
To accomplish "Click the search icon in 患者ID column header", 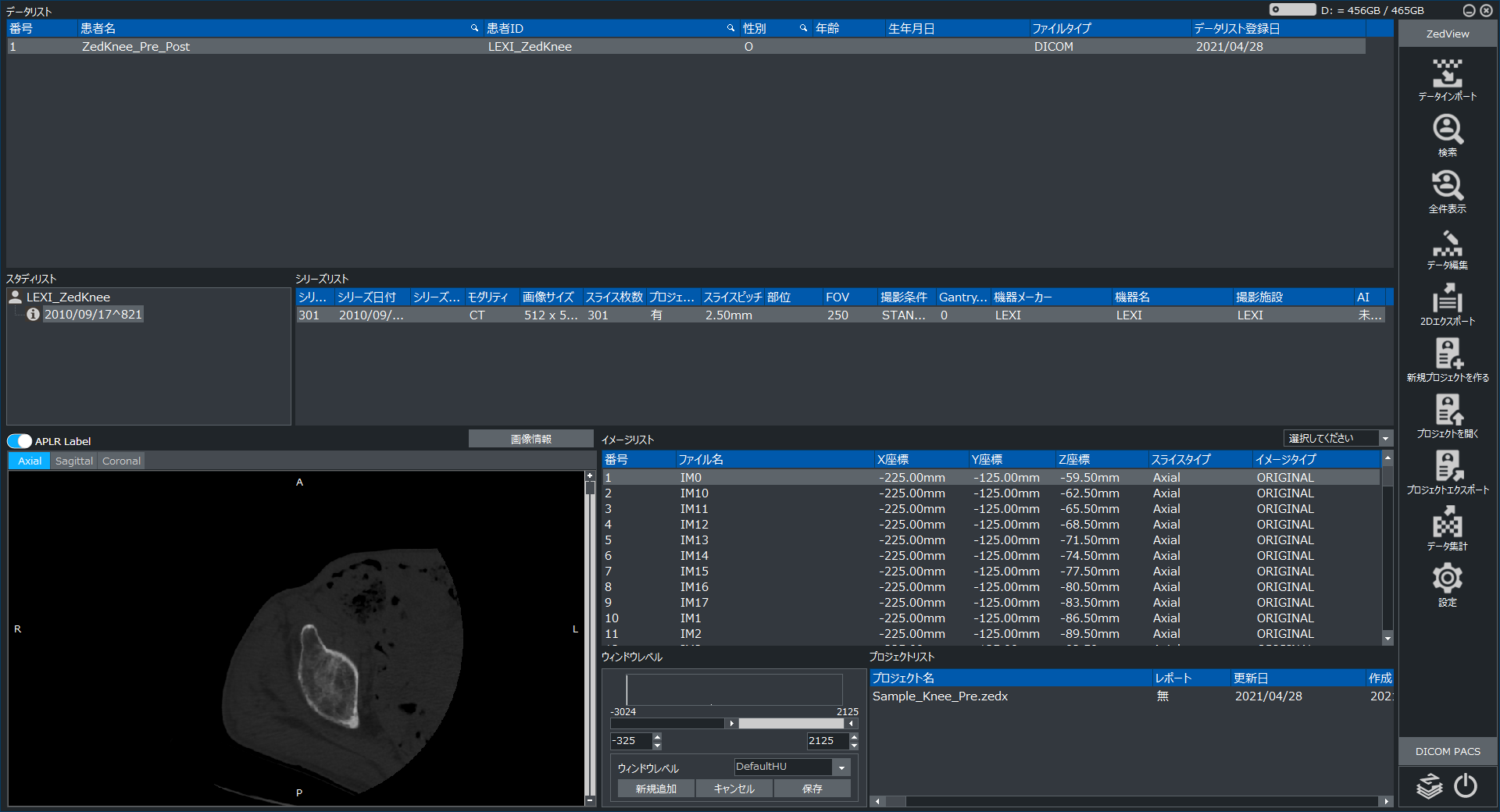I will click(730, 28).
